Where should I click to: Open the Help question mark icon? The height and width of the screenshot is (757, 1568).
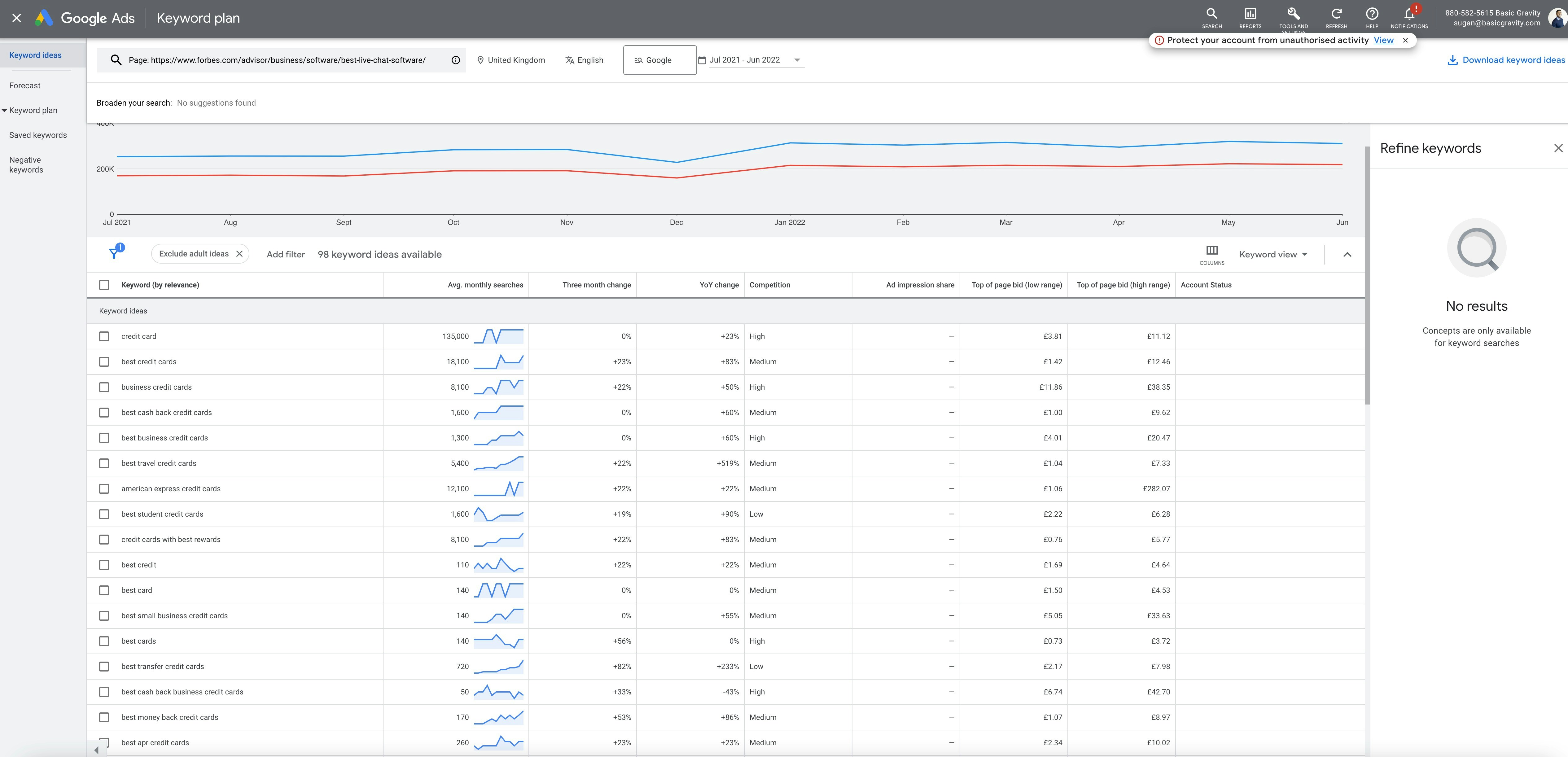coord(1371,15)
